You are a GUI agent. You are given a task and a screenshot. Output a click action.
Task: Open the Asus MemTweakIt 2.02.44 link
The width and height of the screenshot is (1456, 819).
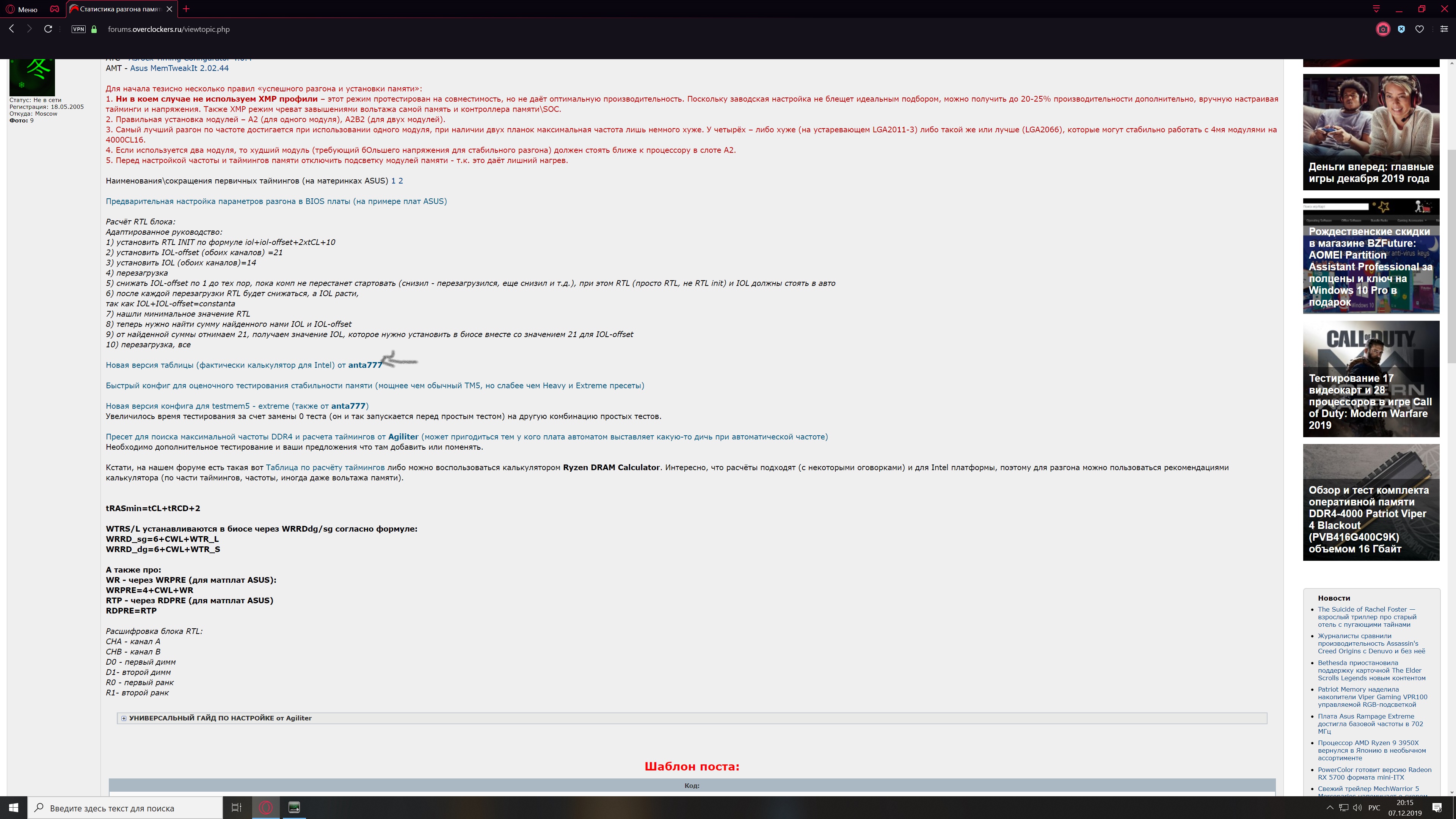(179, 68)
